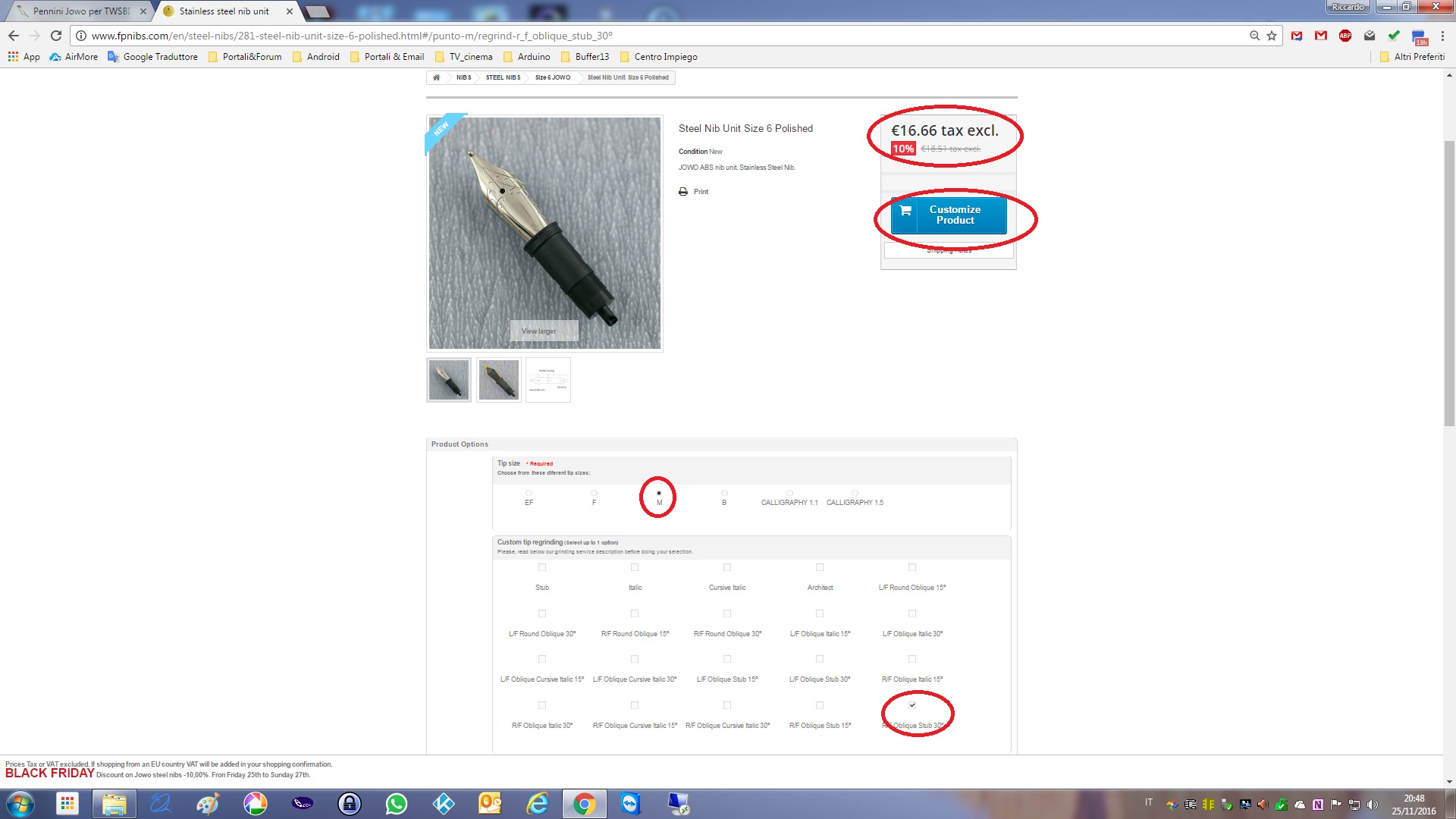Screen dimensions: 1456x819
Task: Open the Adblock Plus extension icon
Action: pyautogui.click(x=1345, y=36)
